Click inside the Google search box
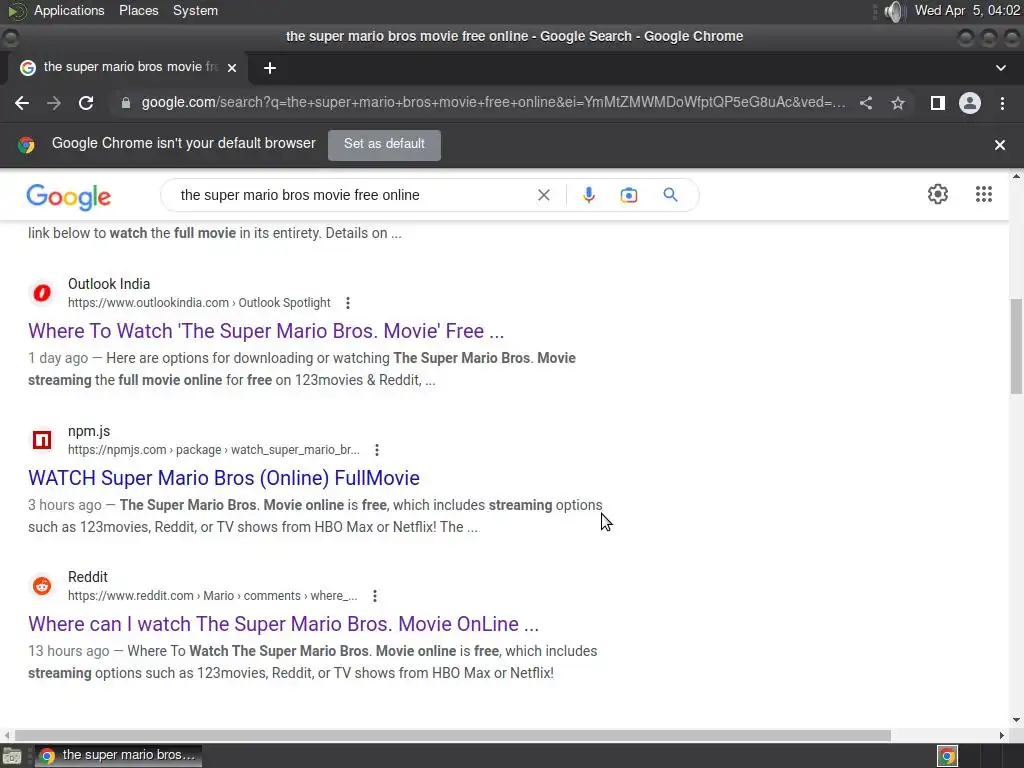 click(353, 195)
